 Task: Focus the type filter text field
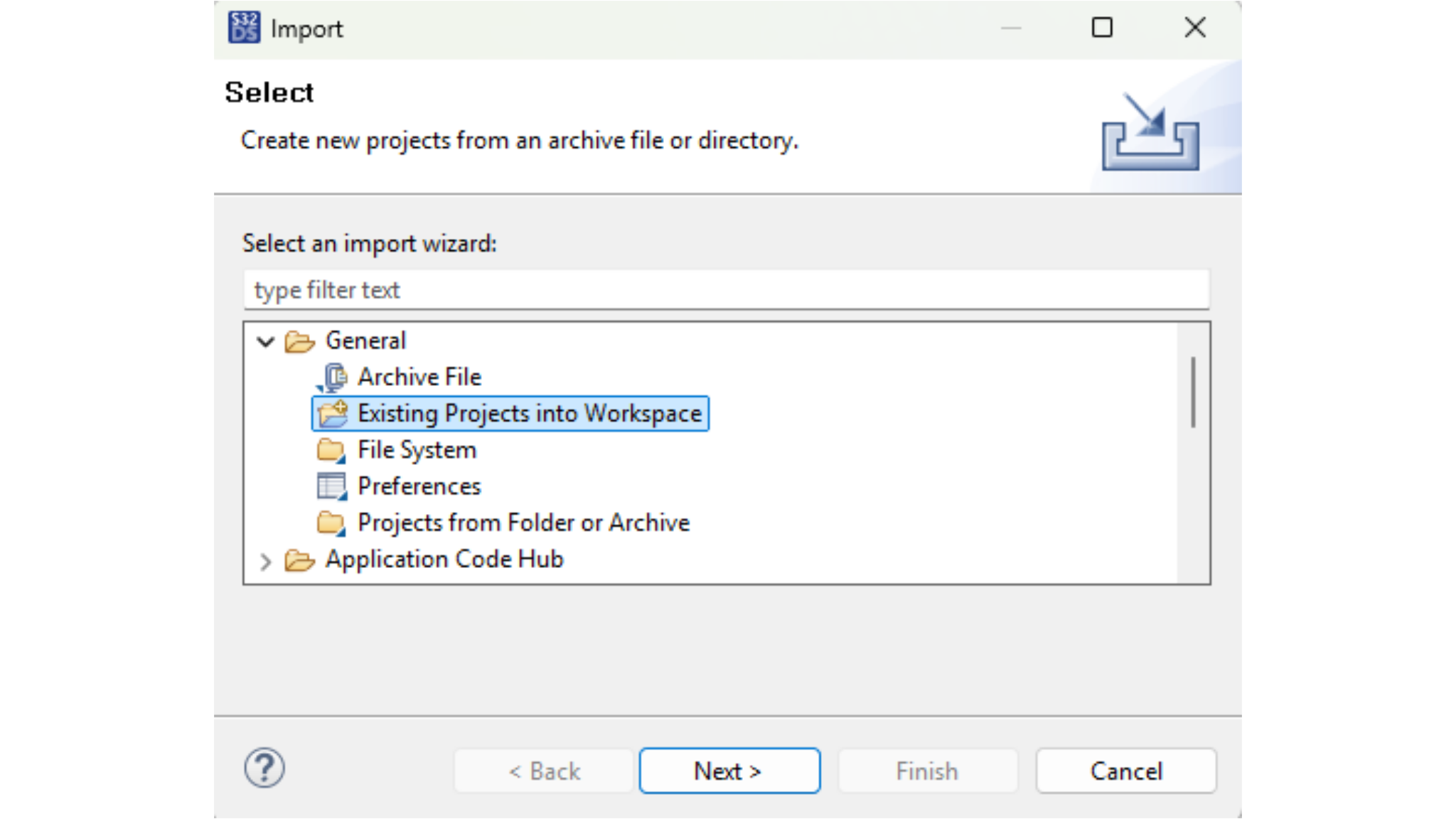click(x=727, y=289)
